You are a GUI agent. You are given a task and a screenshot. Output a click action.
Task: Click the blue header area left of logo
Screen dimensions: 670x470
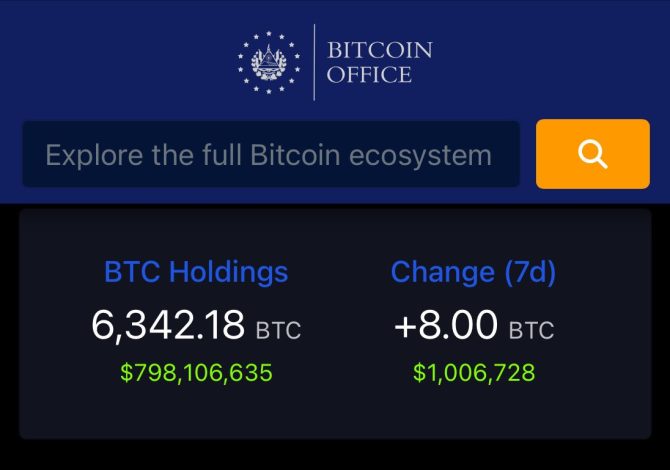click(120, 62)
